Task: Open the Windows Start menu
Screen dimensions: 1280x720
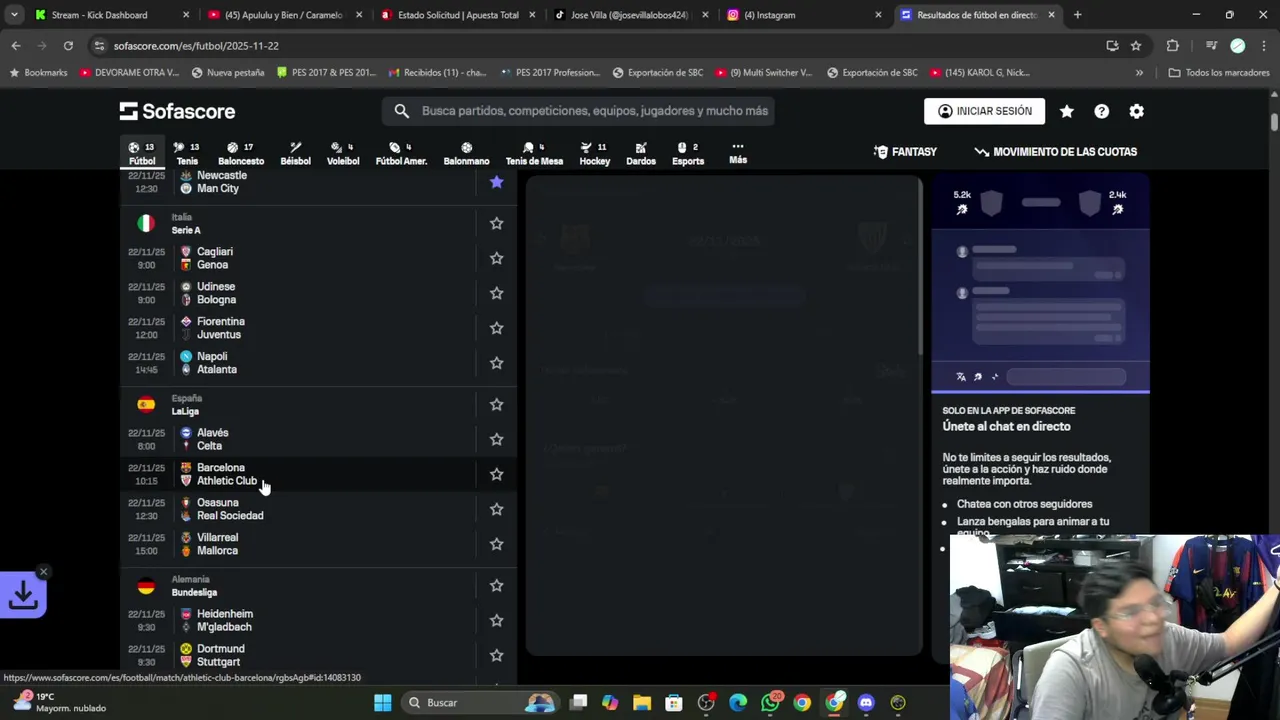Action: [383, 703]
